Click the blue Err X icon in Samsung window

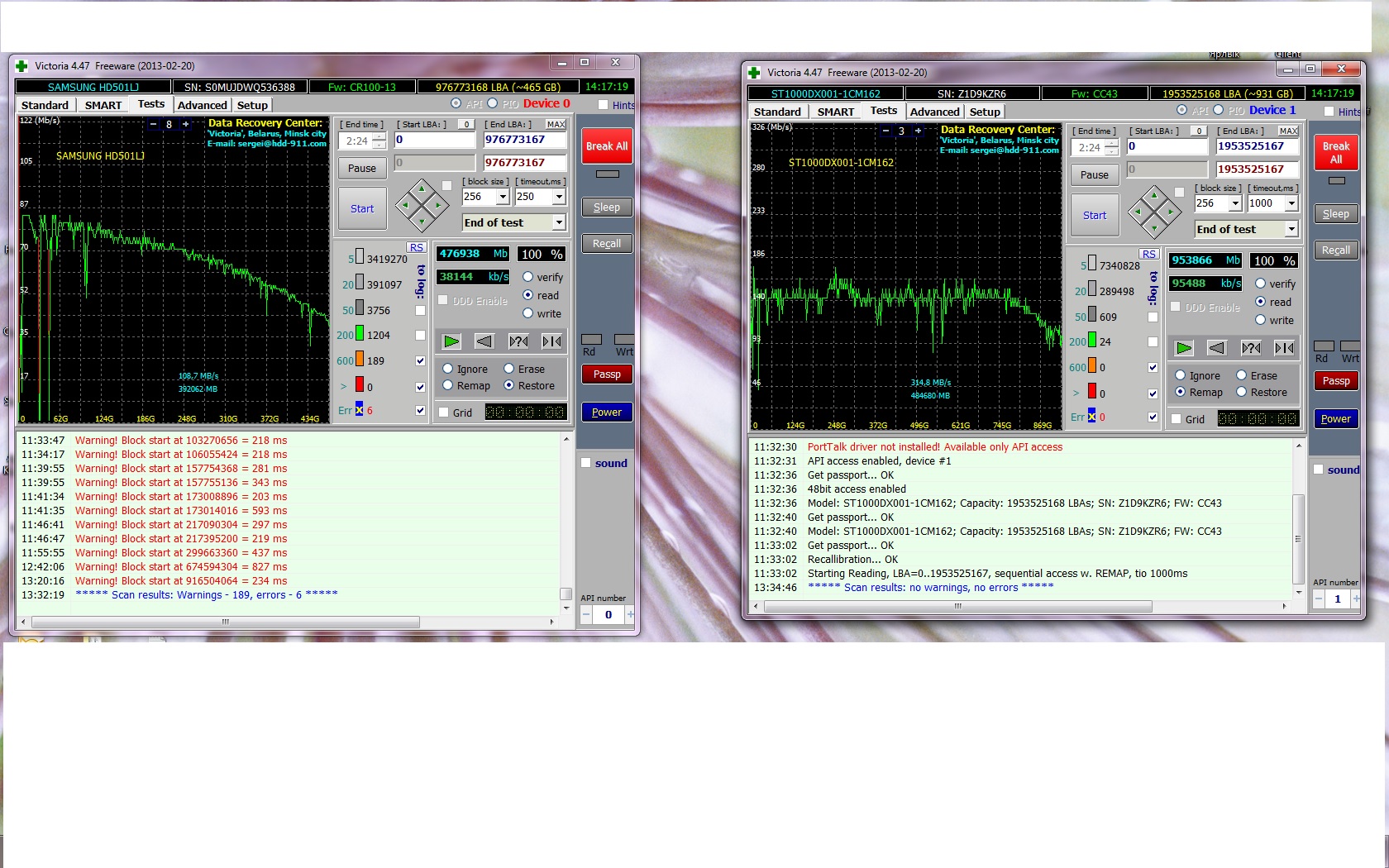pos(359,410)
